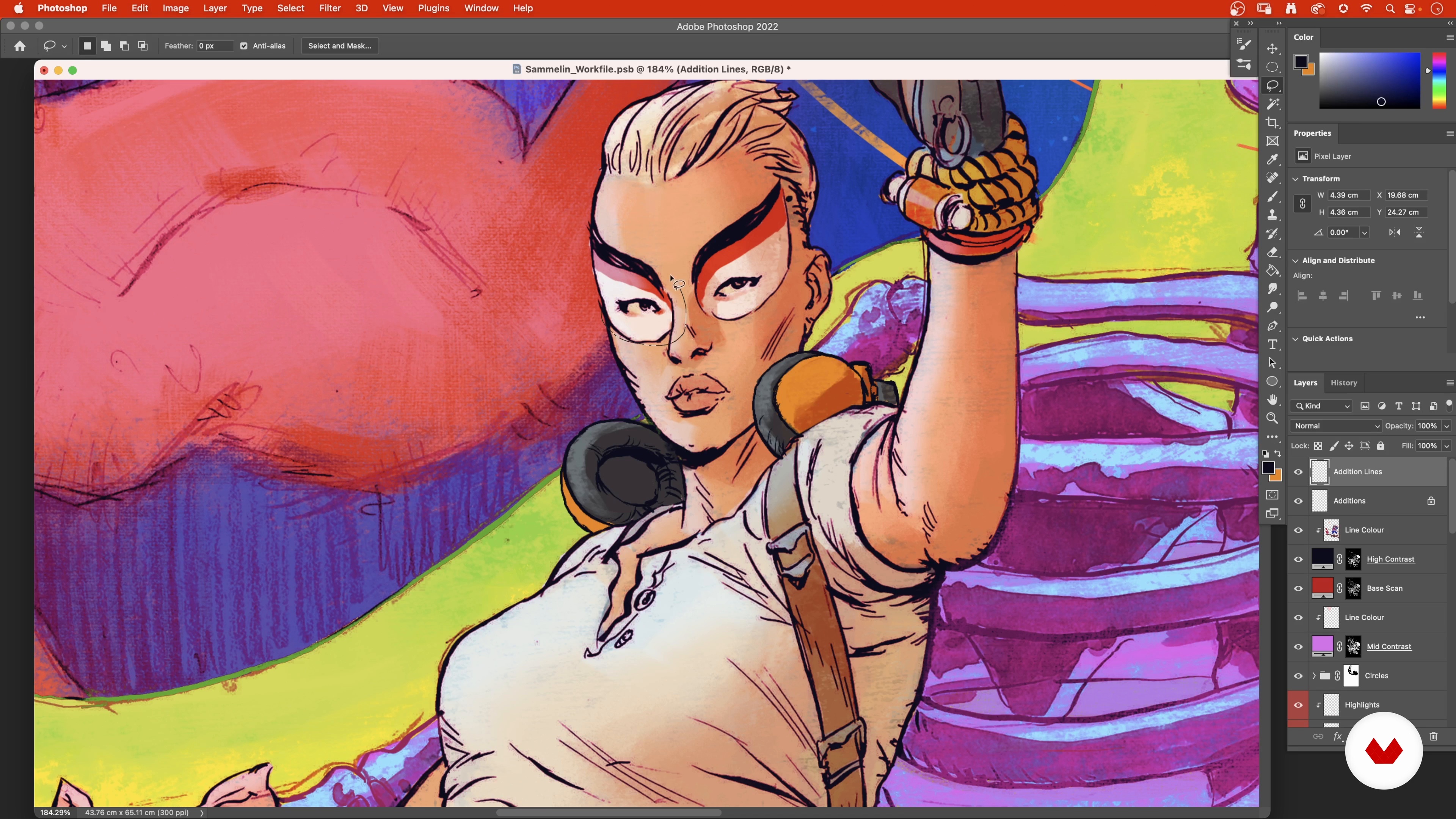The image size is (1456, 819).
Task: Select the Path Selection tool
Action: (1272, 363)
